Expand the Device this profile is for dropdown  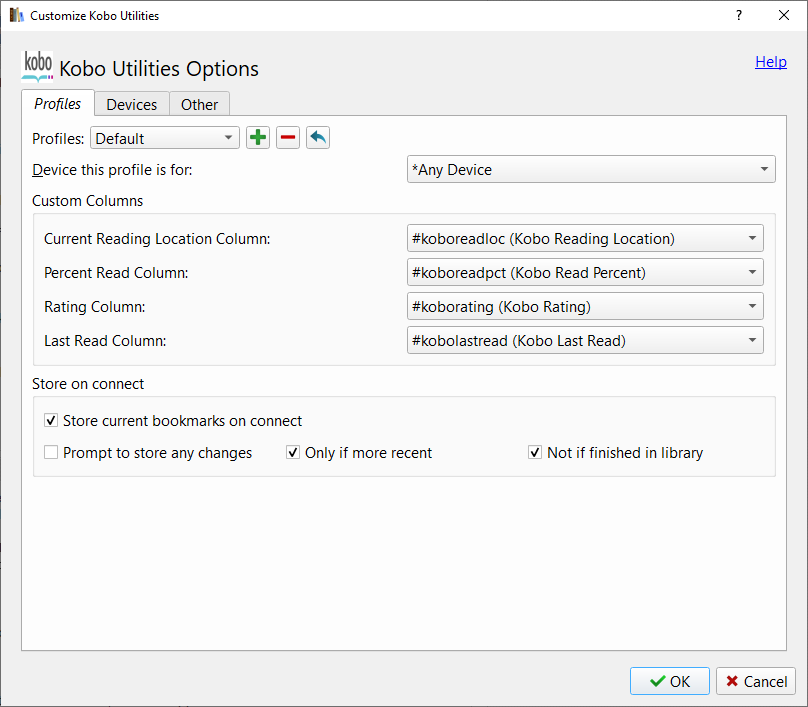point(591,170)
